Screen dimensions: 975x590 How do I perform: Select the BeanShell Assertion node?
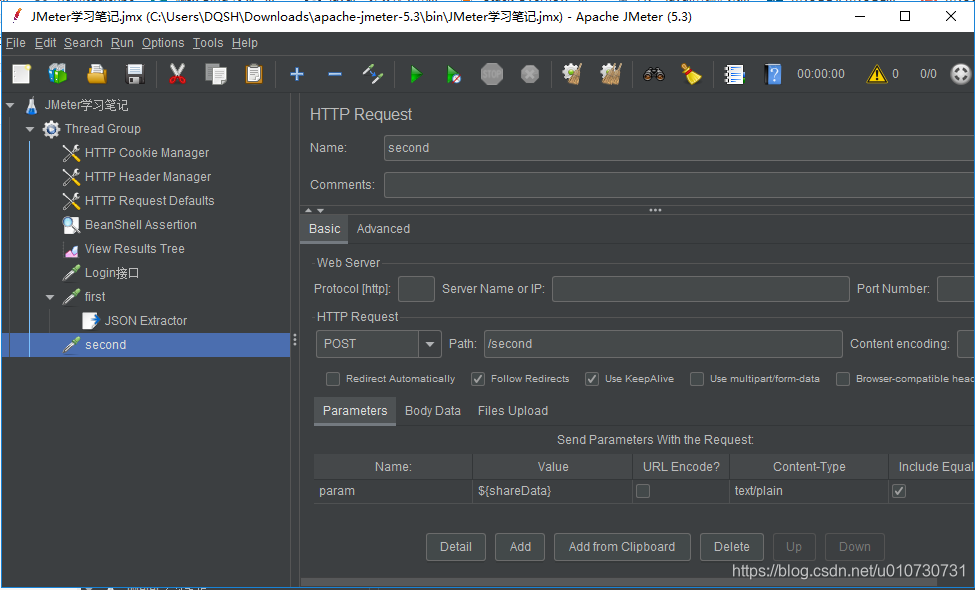(x=141, y=225)
